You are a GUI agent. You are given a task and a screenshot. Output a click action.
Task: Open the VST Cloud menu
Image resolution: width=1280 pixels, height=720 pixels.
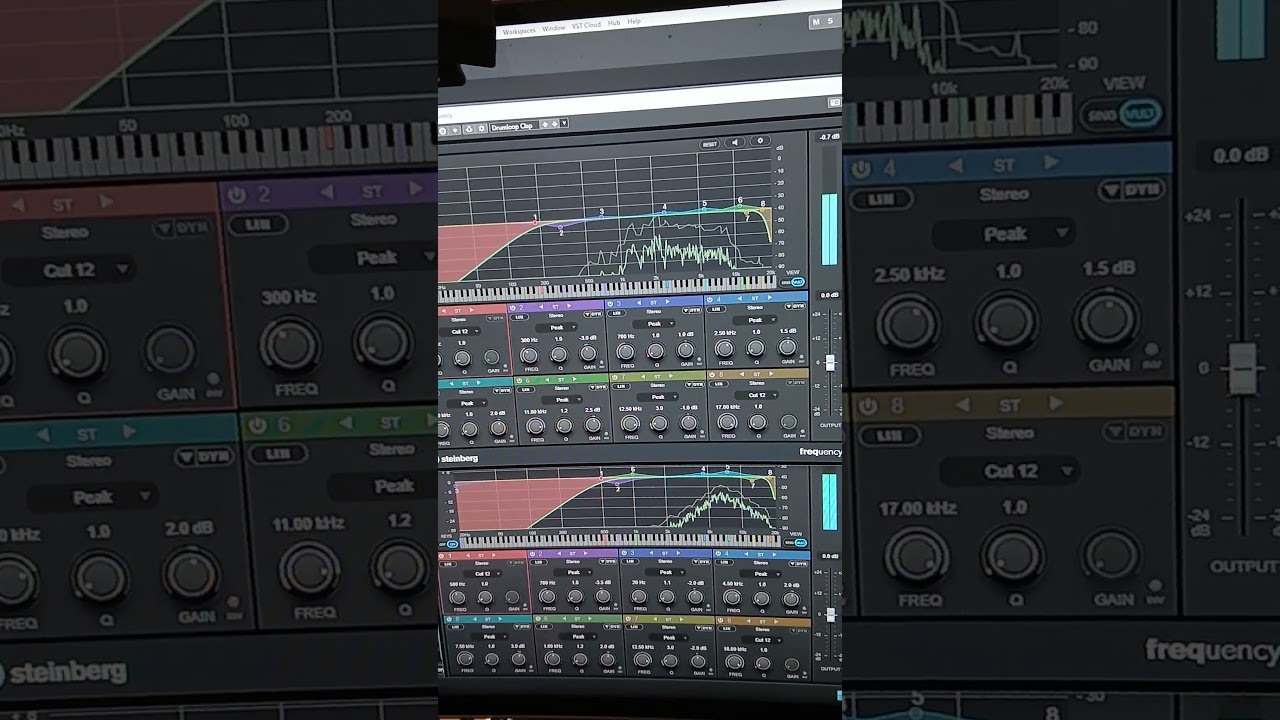point(587,24)
